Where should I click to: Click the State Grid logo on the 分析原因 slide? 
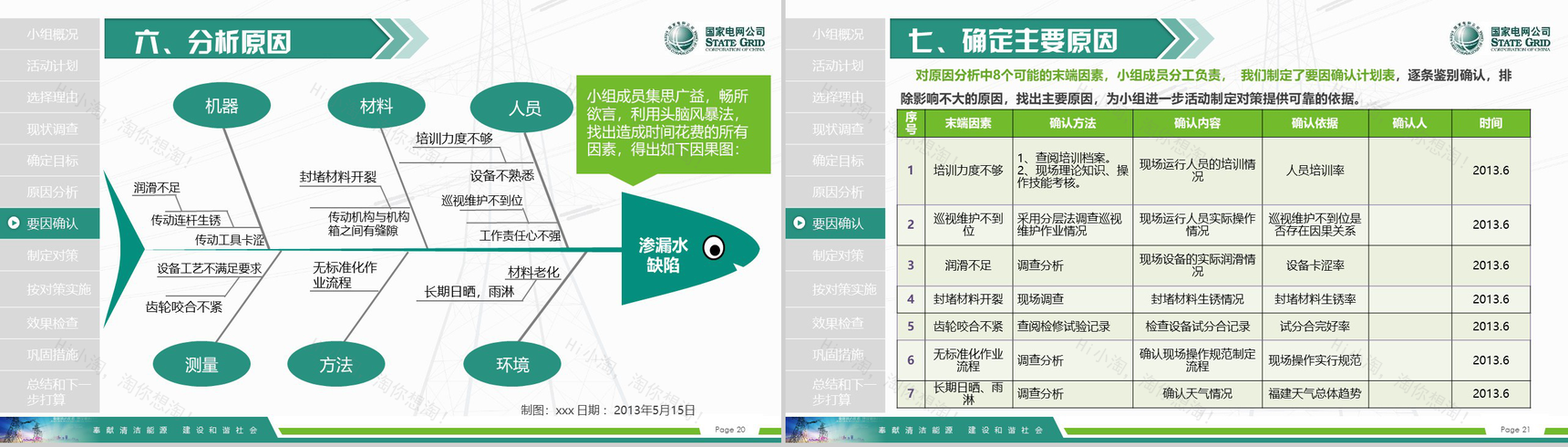714,37
